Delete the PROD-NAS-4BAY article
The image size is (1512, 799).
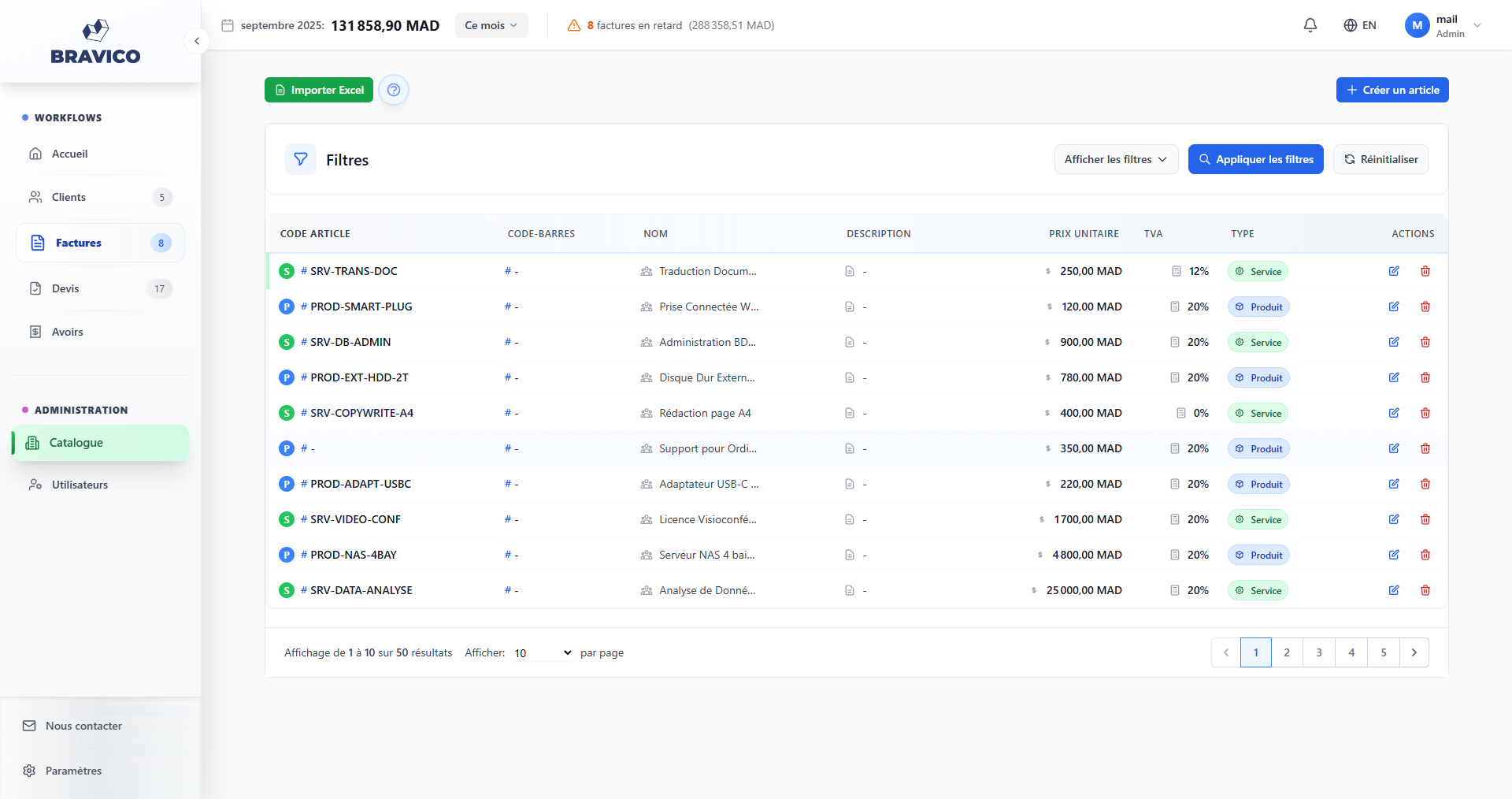click(x=1425, y=555)
